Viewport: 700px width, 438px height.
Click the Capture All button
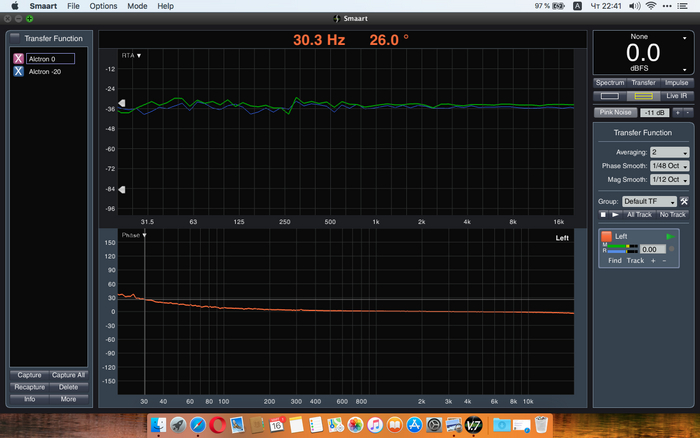[x=69, y=375]
